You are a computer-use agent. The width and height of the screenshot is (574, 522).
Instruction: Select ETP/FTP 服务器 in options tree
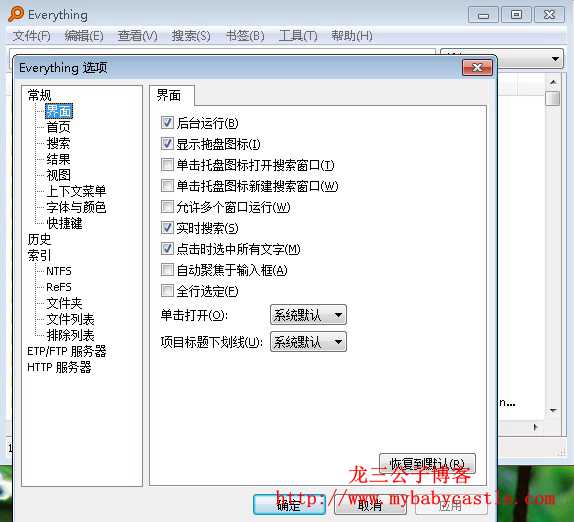pyautogui.click(x=67, y=351)
